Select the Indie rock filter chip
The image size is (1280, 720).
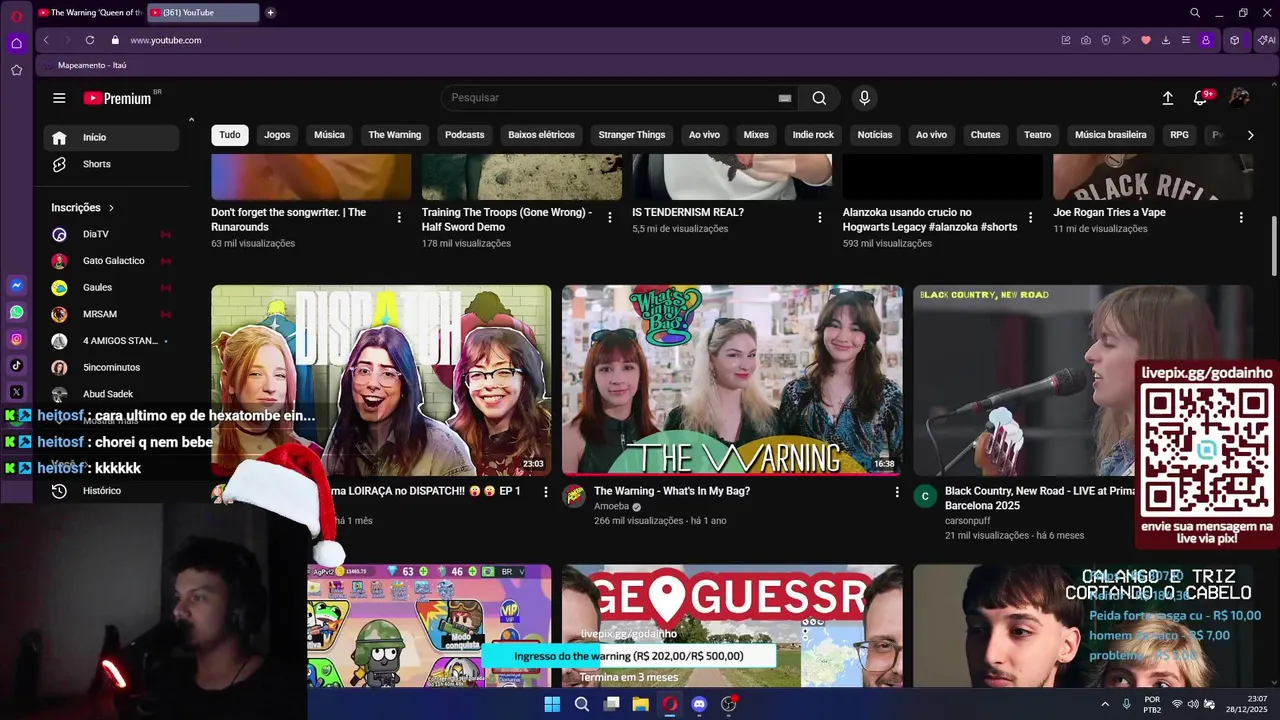pos(813,135)
